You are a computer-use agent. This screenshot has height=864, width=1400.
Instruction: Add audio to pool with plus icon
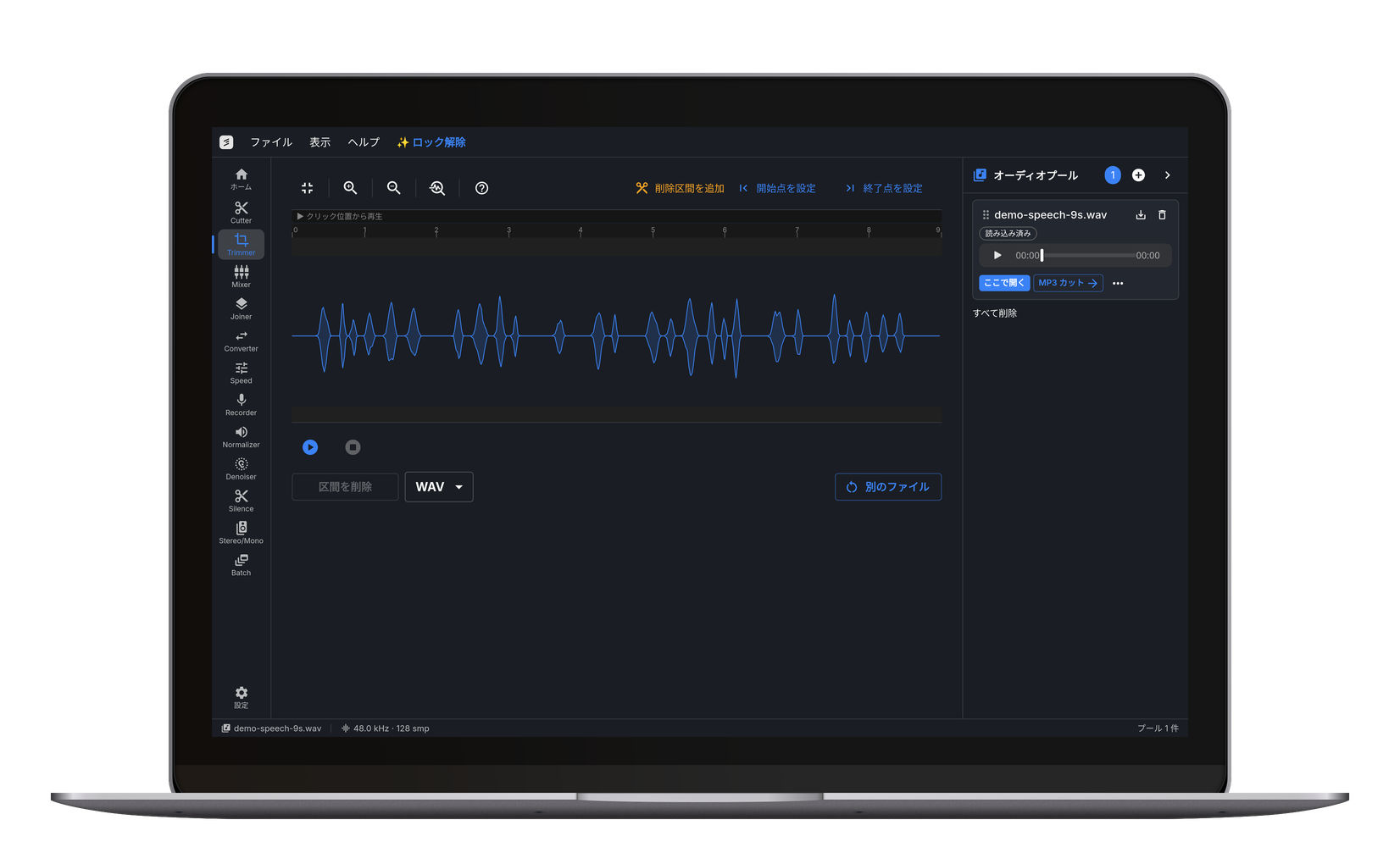tap(1138, 175)
